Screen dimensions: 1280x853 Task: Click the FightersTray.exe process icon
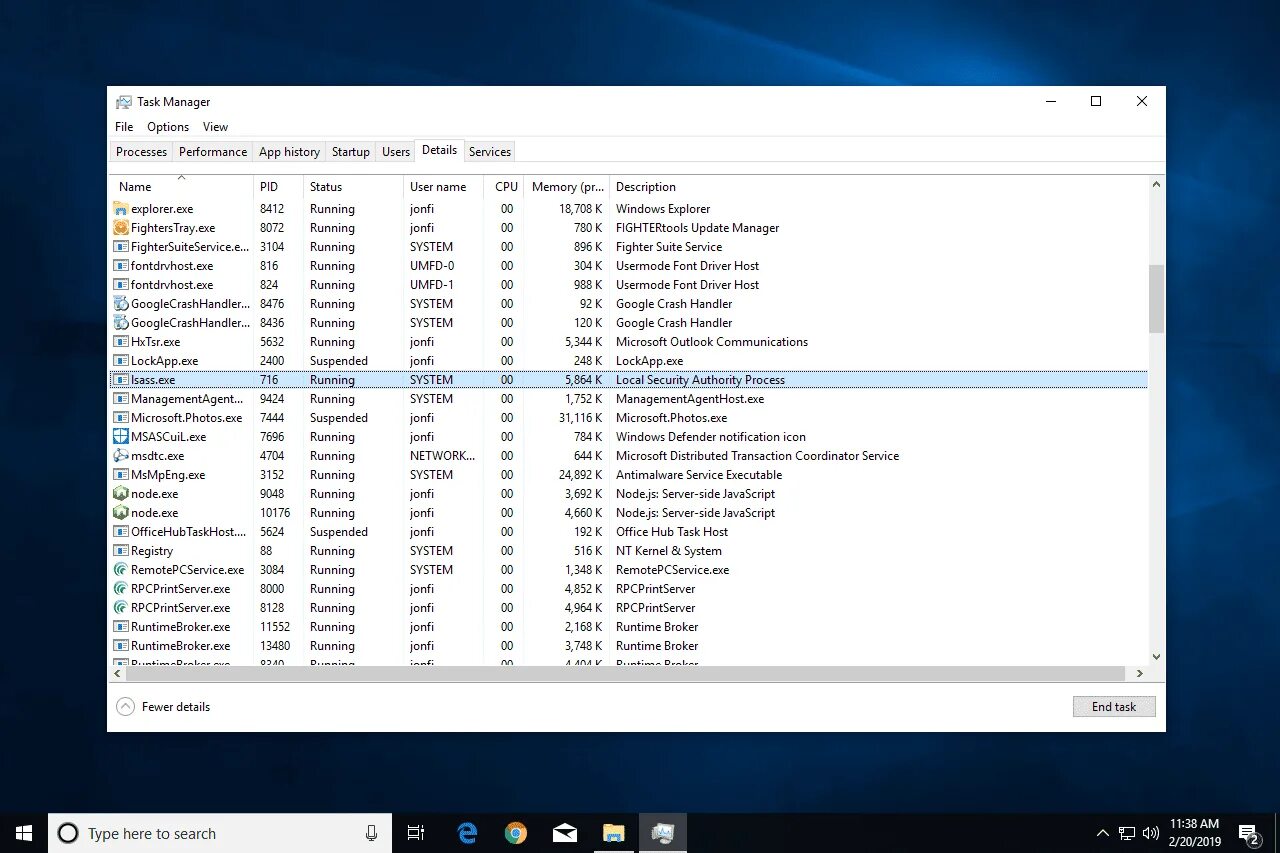pyautogui.click(x=121, y=228)
